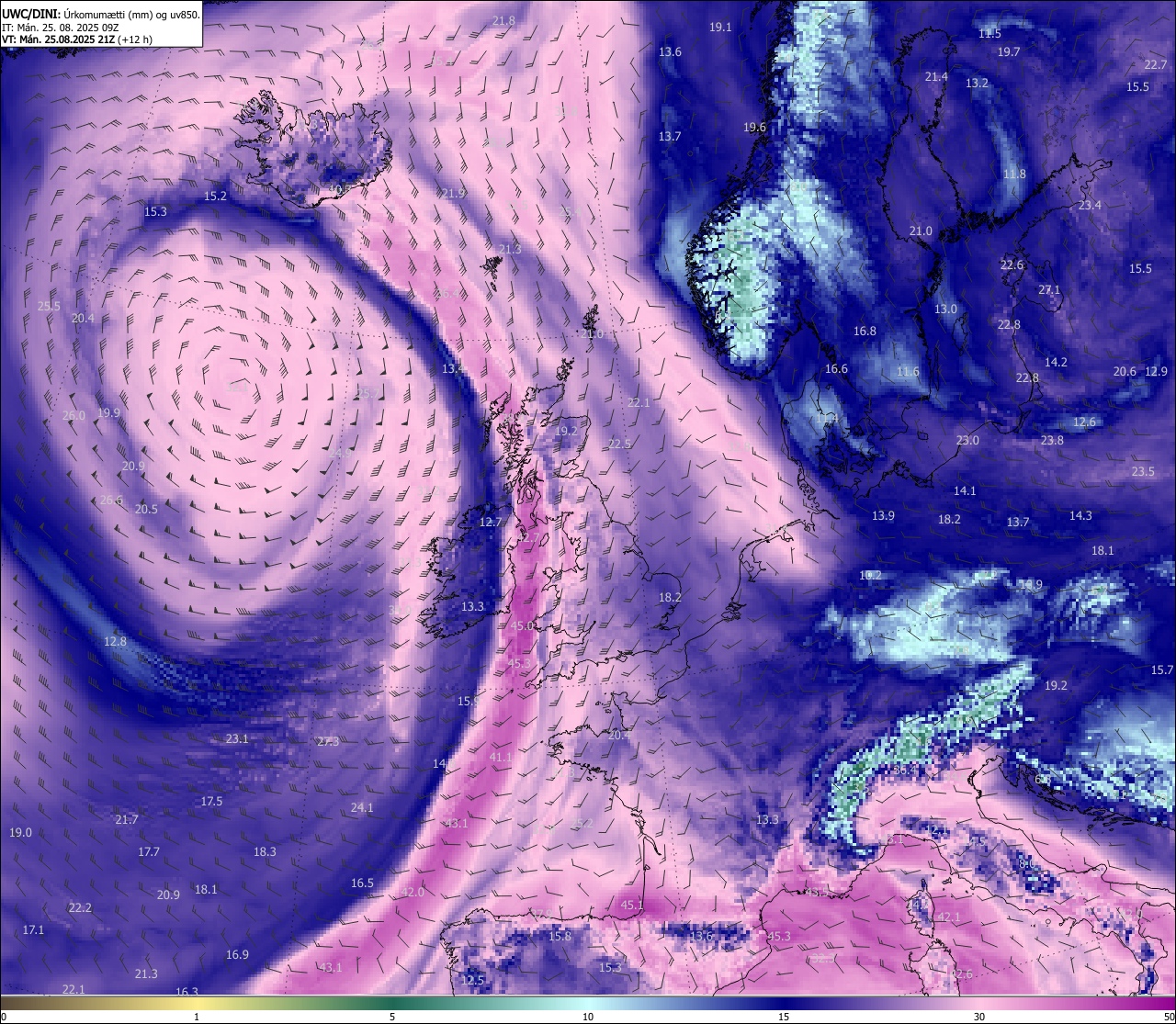Click the map value 26.6
This screenshot has width=1176, height=1024.
pos(111,501)
